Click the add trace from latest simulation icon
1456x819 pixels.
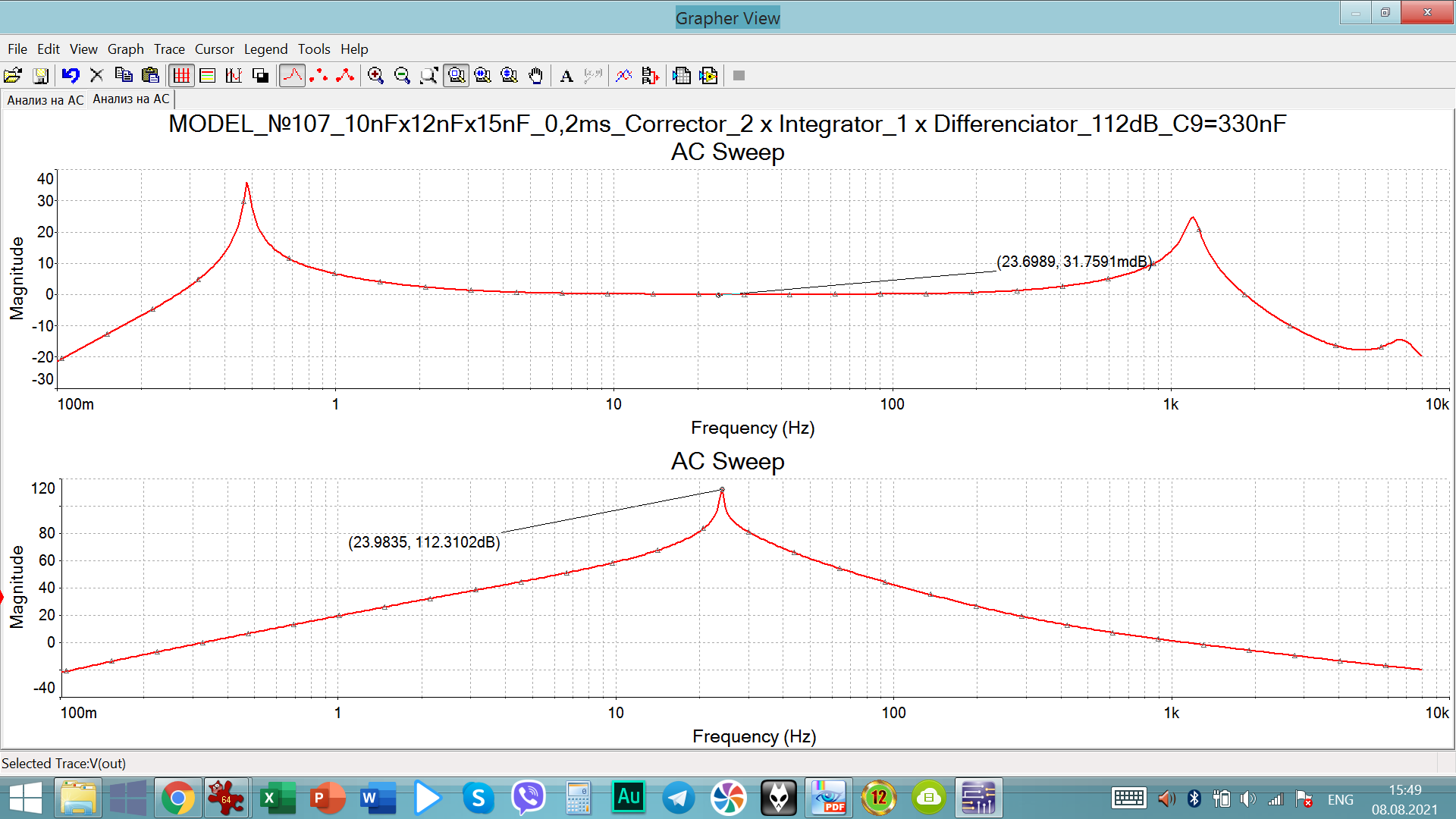pos(650,75)
